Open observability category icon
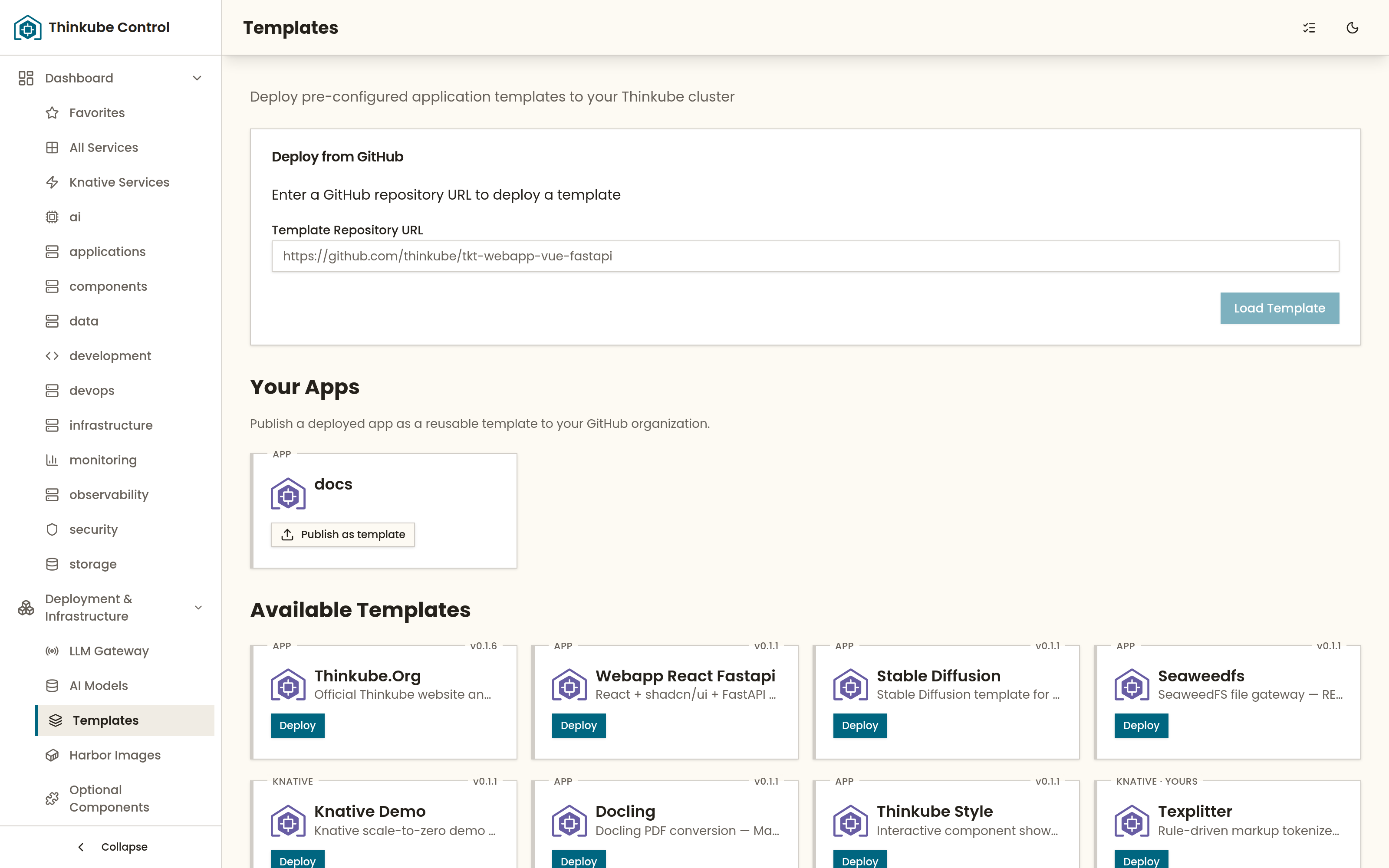The image size is (1389, 868). (52, 495)
